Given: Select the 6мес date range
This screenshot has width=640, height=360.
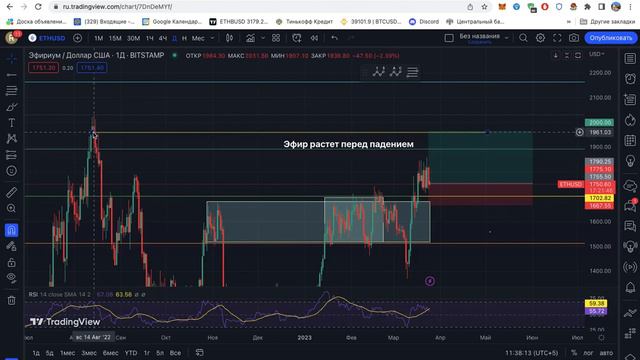Looking at the screenshot, I should pyautogui.click(x=110, y=353).
